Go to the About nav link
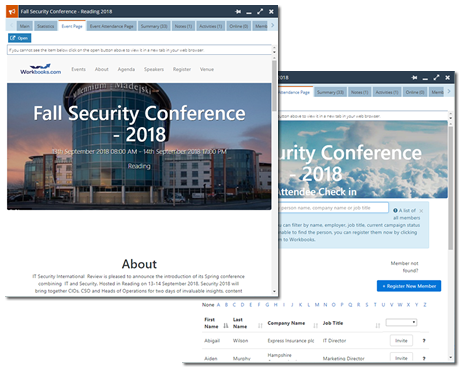 [102, 69]
